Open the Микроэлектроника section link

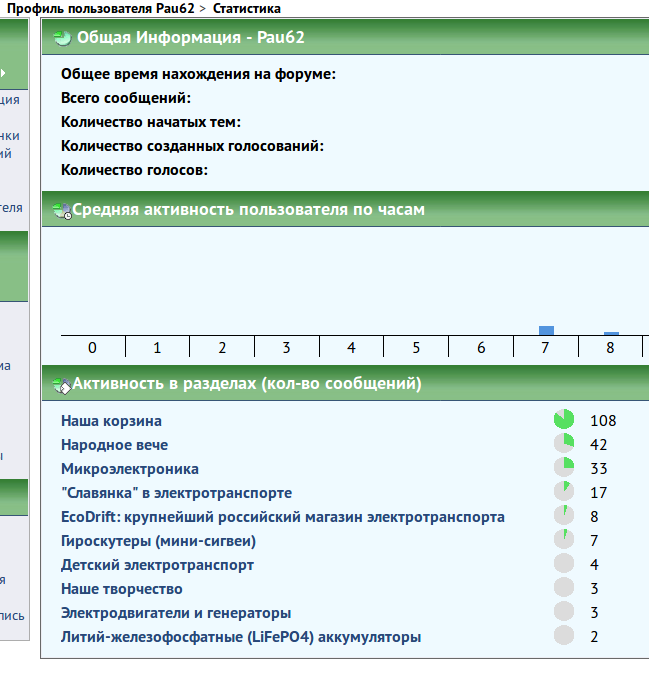coord(130,469)
